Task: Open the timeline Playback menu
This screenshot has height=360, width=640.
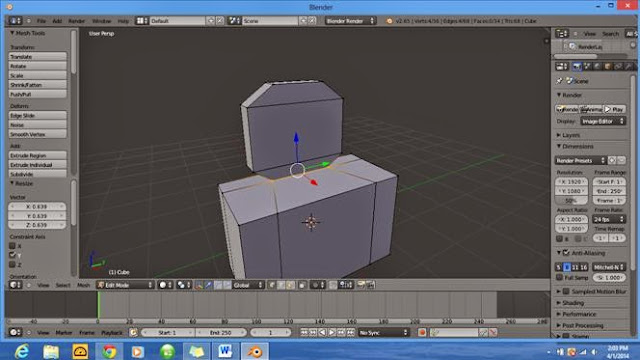Action: 111,333
